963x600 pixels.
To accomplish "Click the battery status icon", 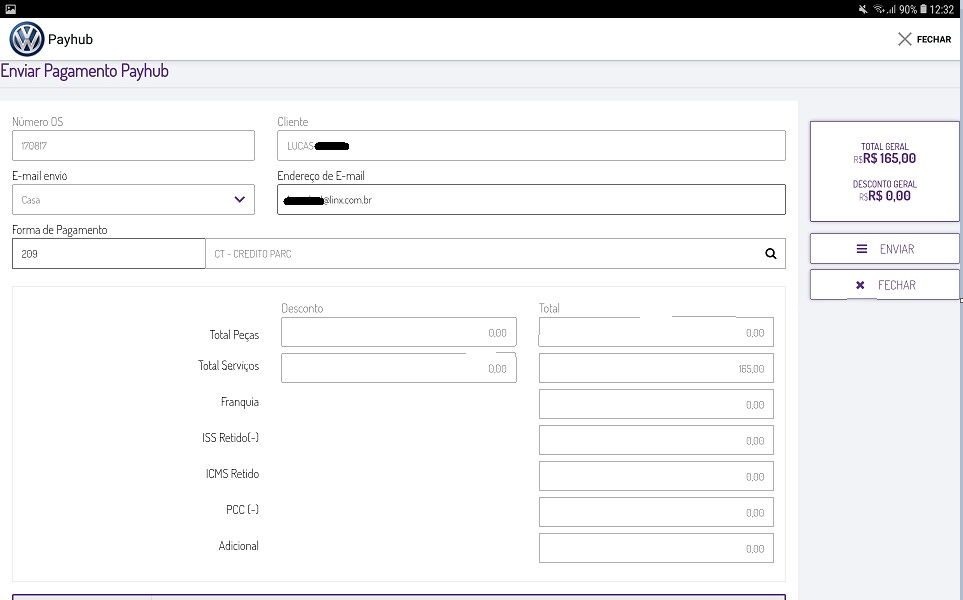I will [x=923, y=9].
